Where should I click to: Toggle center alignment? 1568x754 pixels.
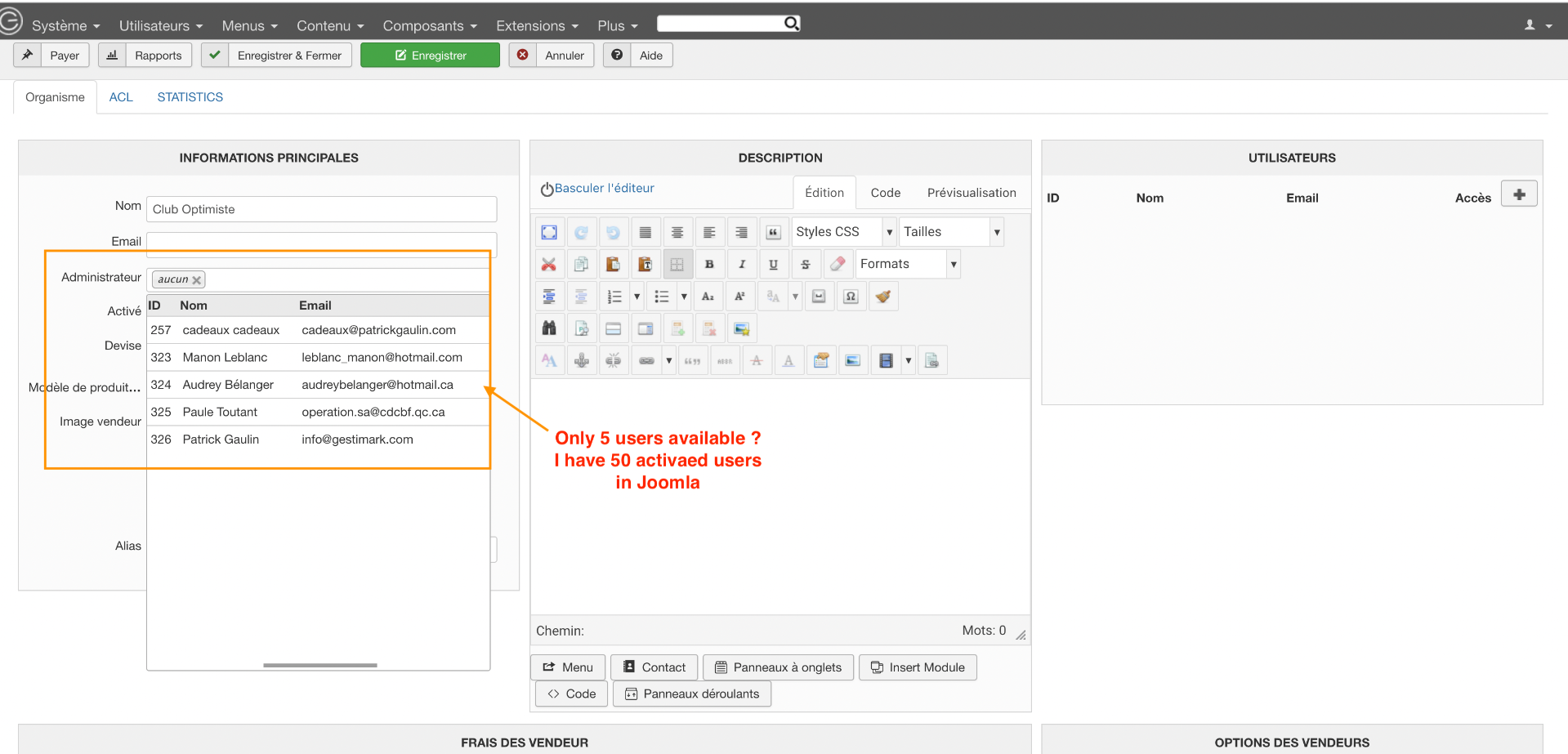tap(677, 233)
